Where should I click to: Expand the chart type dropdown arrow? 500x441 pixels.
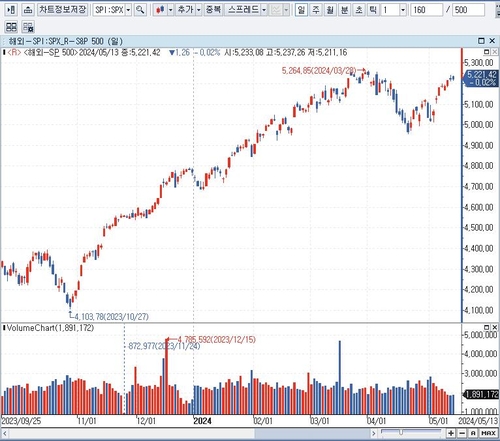click(x=170, y=10)
